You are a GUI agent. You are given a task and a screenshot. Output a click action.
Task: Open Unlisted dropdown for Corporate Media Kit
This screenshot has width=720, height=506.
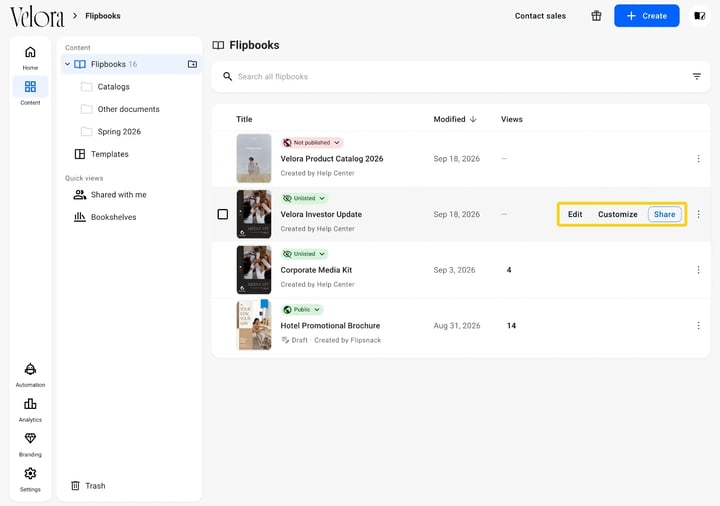pyautogui.click(x=304, y=254)
